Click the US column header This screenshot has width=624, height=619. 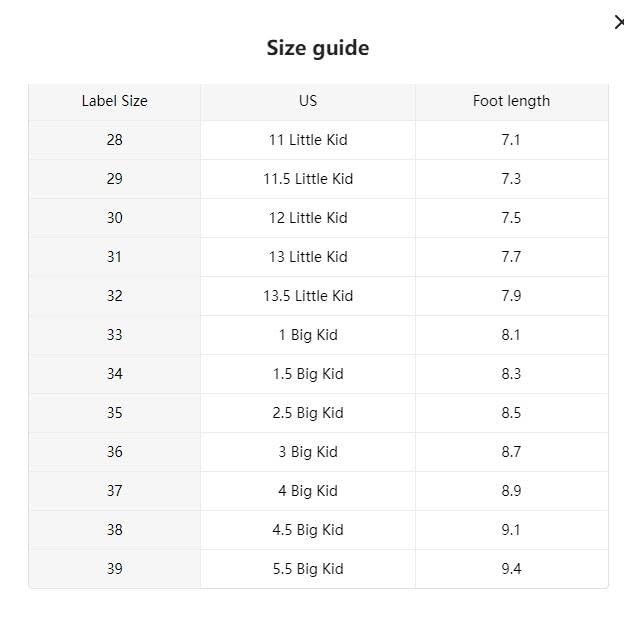308,101
